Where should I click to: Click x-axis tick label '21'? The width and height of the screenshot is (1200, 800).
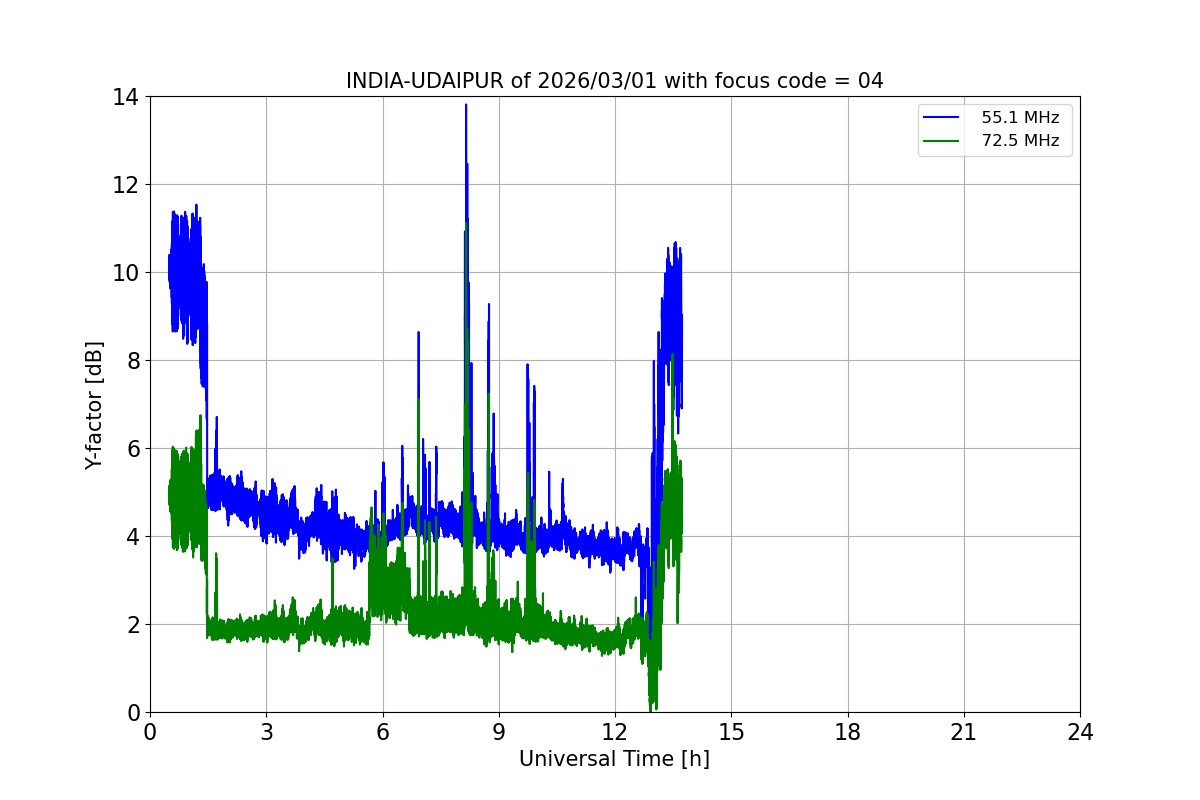[x=964, y=732]
